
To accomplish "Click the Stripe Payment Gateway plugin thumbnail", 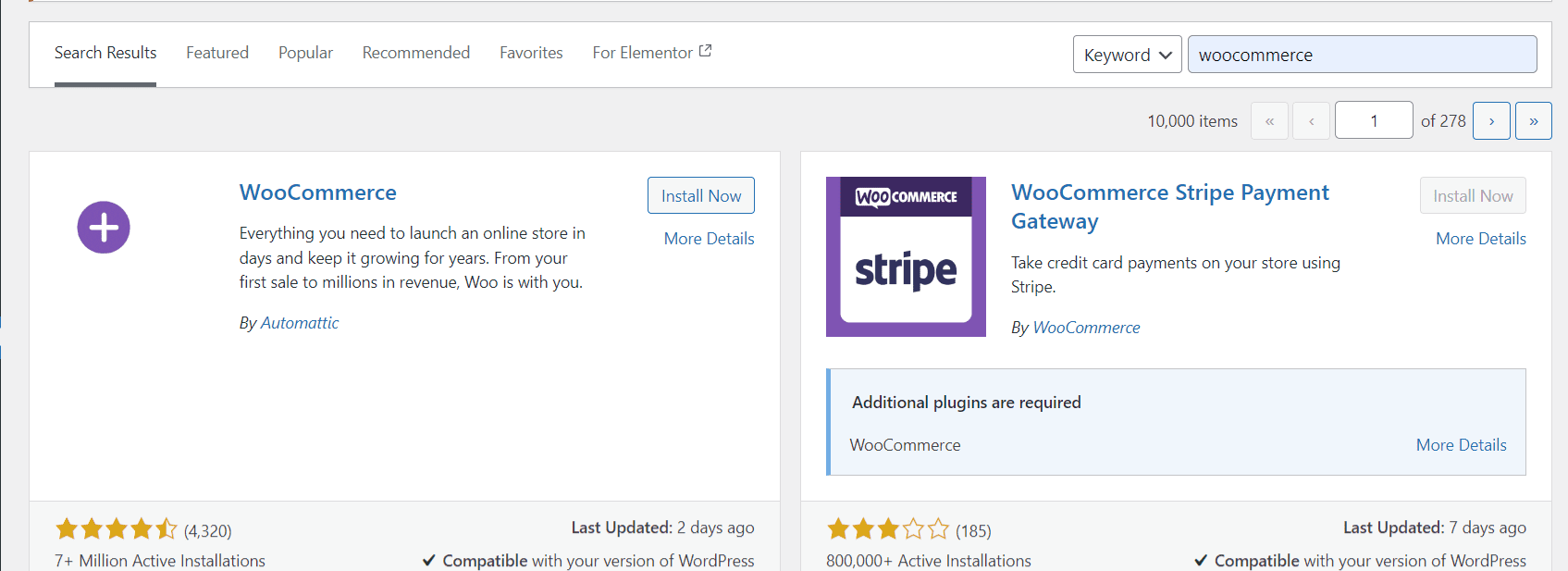I will coord(906,256).
